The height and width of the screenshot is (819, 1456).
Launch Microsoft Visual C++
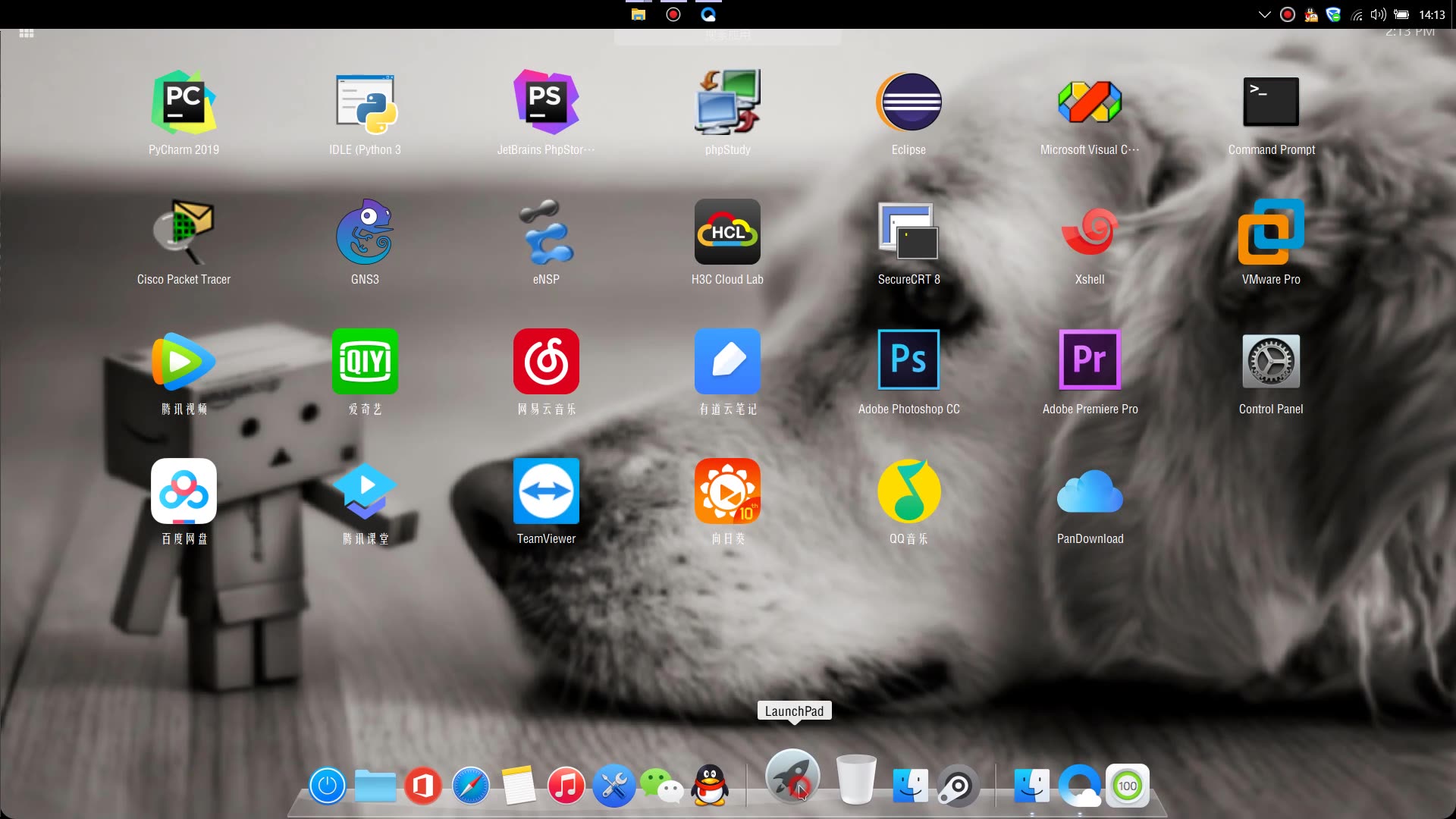(1090, 102)
